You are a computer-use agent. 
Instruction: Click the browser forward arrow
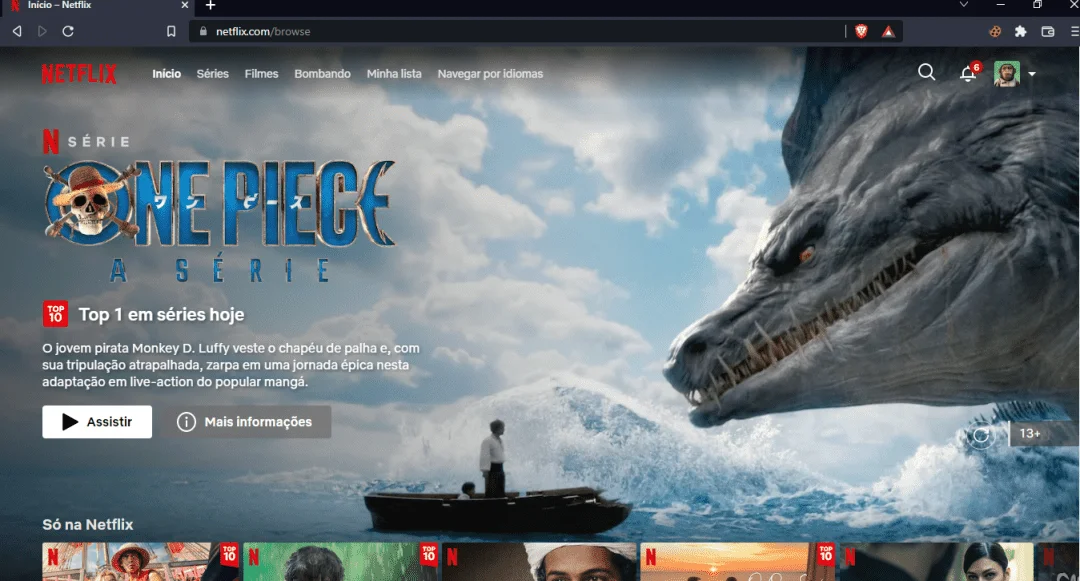(x=42, y=31)
